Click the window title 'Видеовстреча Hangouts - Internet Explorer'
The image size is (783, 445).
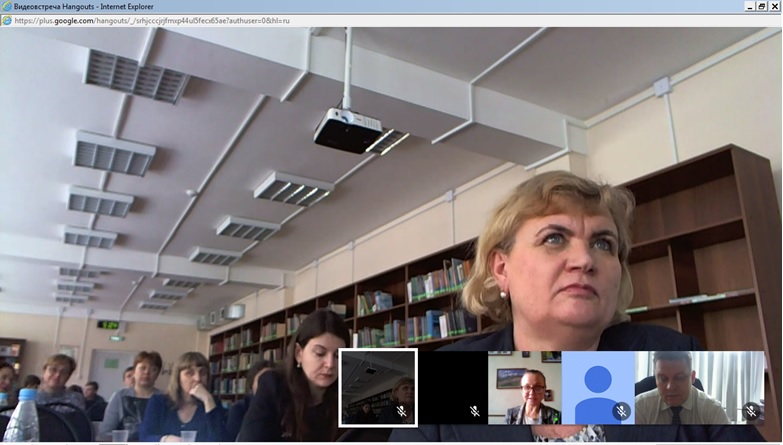[x=84, y=6]
